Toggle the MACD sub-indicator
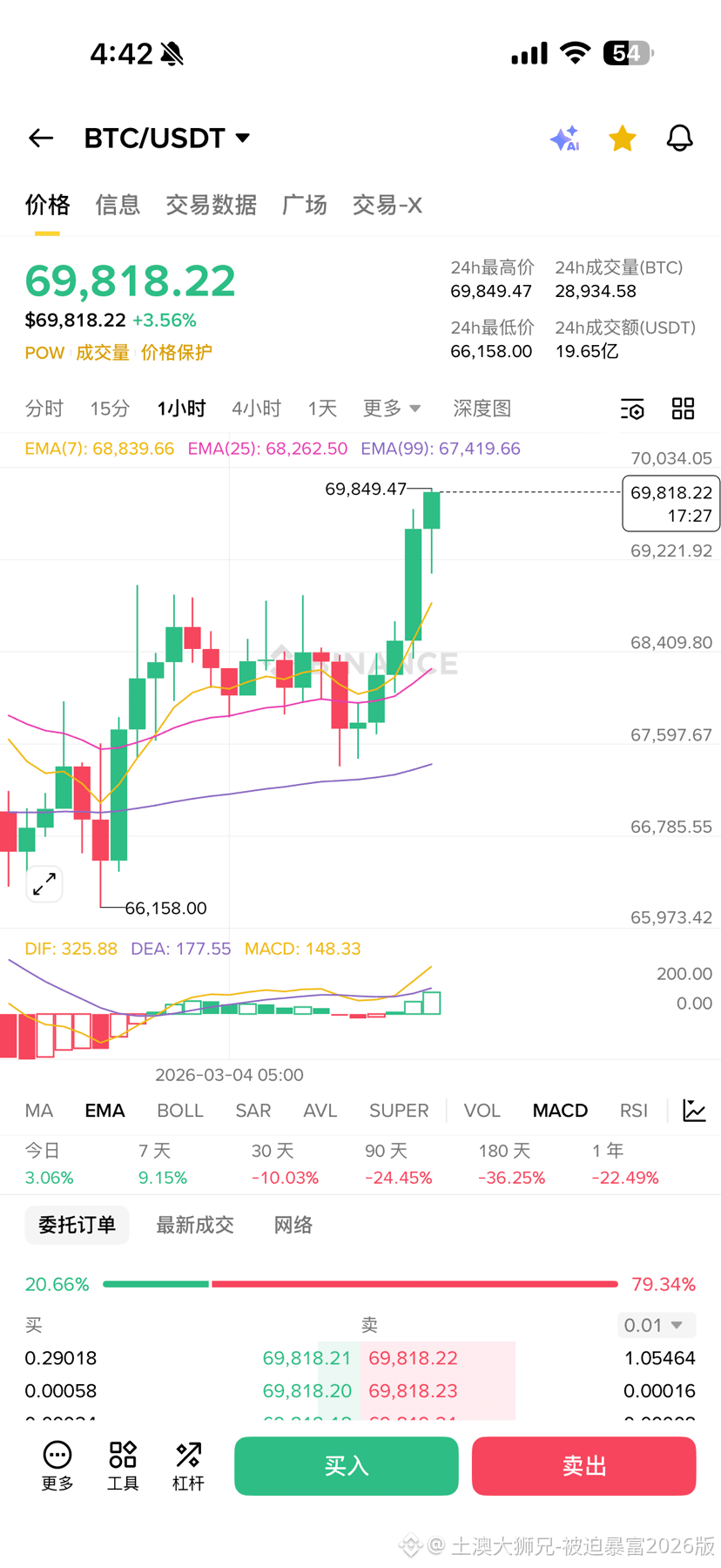The width and height of the screenshot is (721, 1568). pyautogui.click(x=560, y=1111)
